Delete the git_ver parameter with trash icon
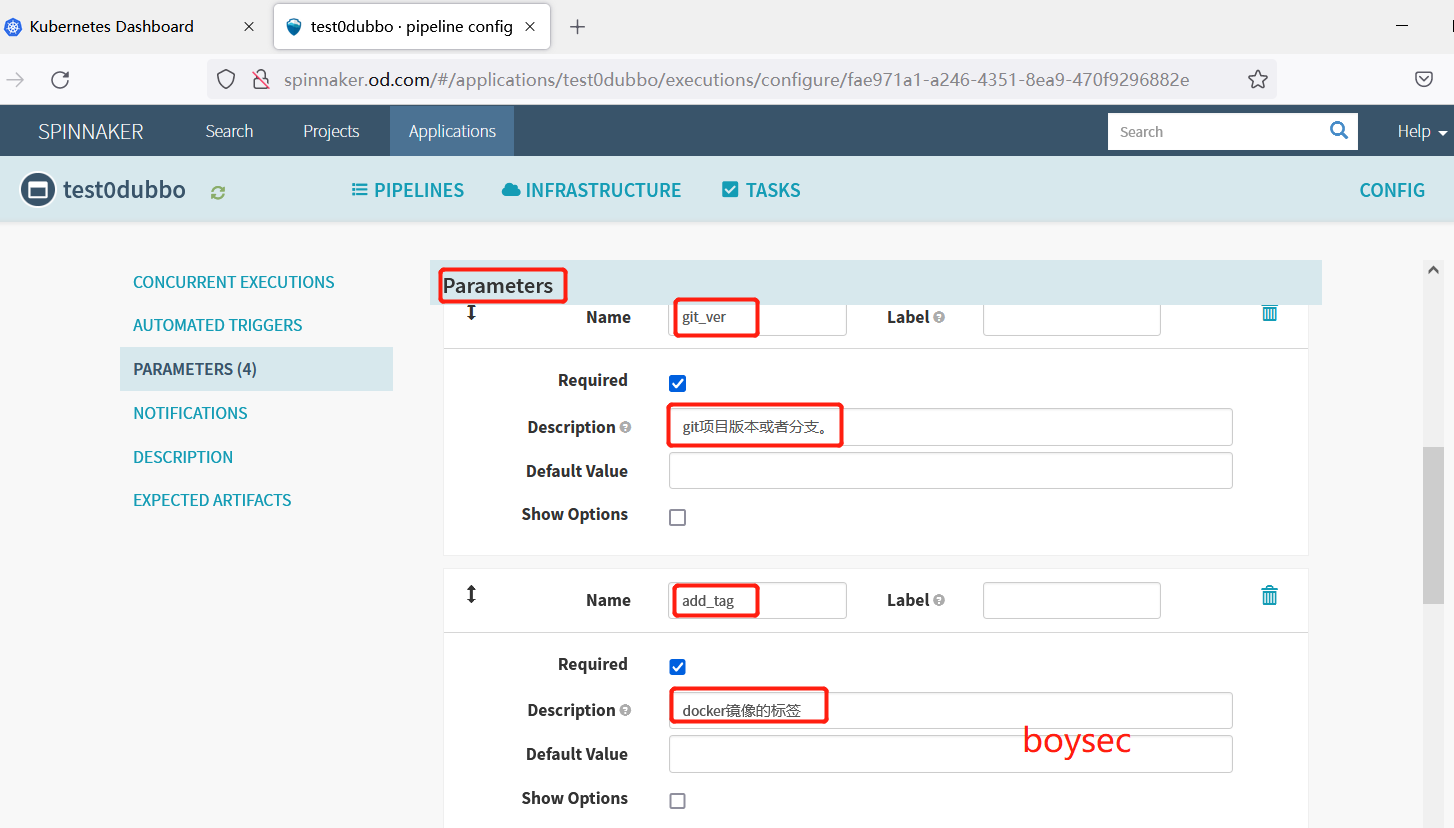The width and height of the screenshot is (1454, 828). (1270, 313)
